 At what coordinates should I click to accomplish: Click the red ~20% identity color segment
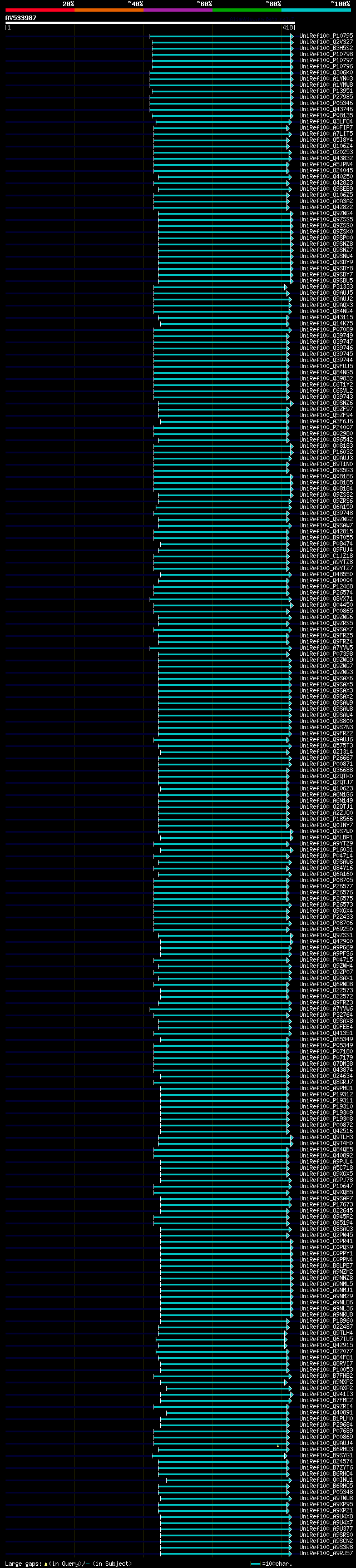tap(39, 10)
